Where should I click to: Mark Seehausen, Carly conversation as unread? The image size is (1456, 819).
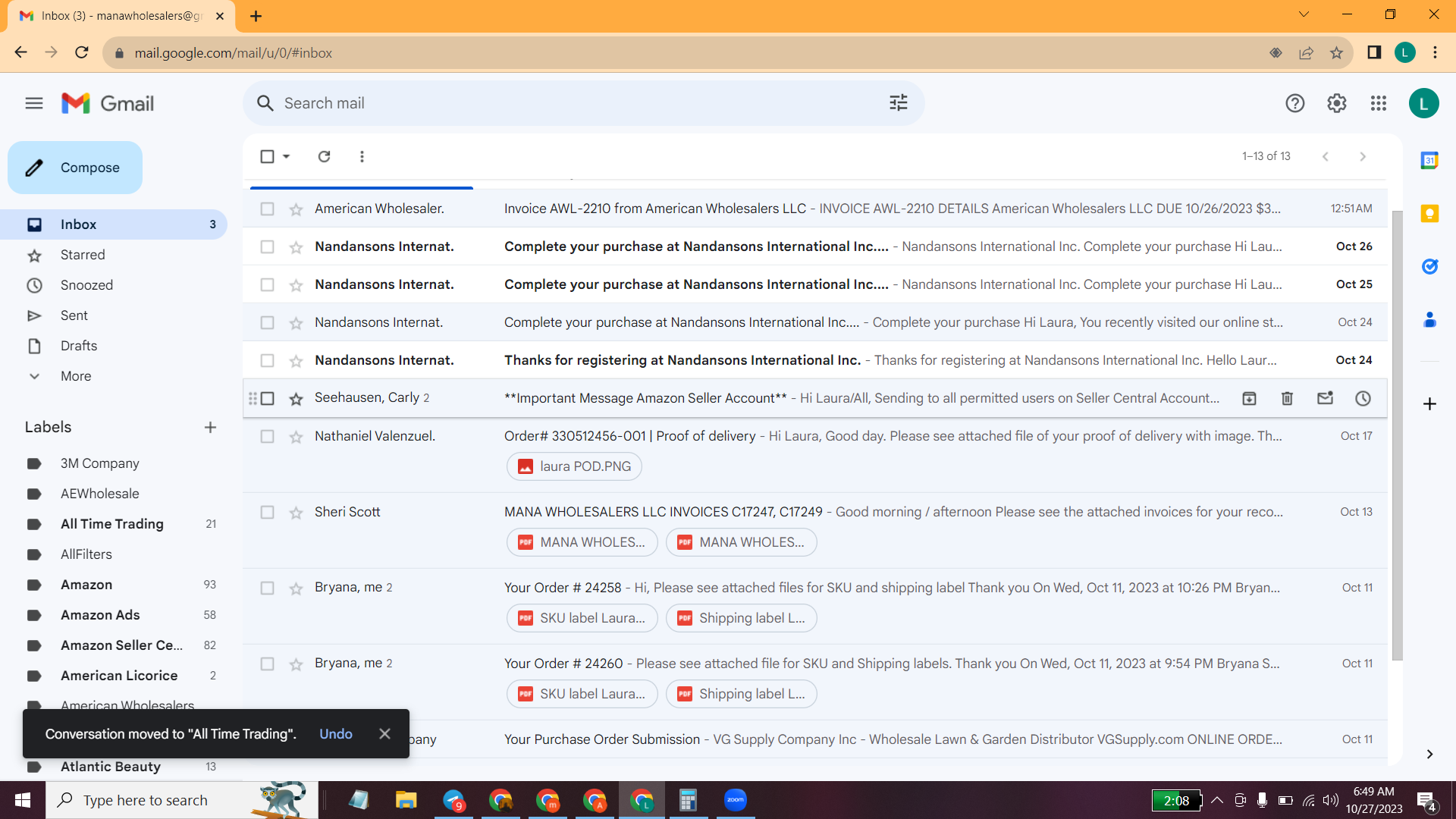pyautogui.click(x=1325, y=398)
